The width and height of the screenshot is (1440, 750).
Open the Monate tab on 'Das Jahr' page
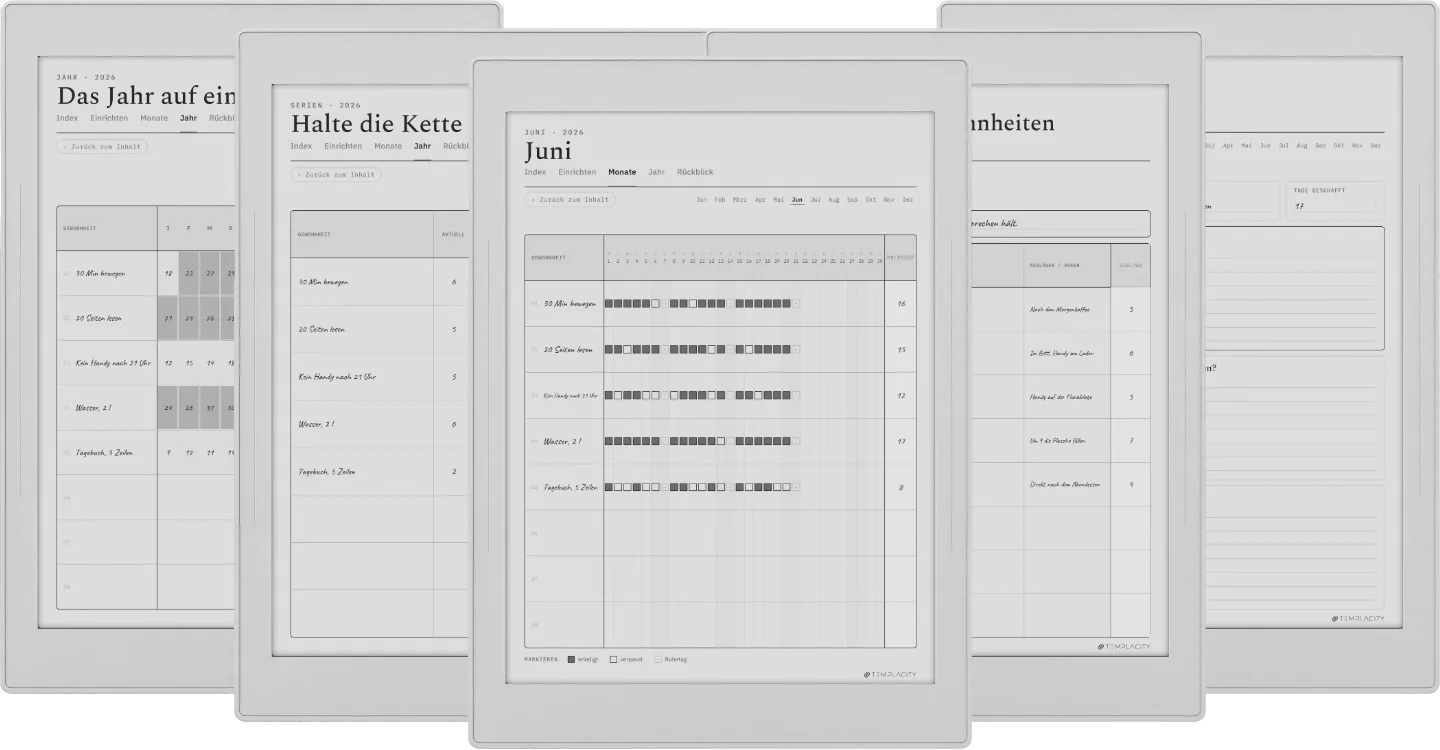coord(154,118)
